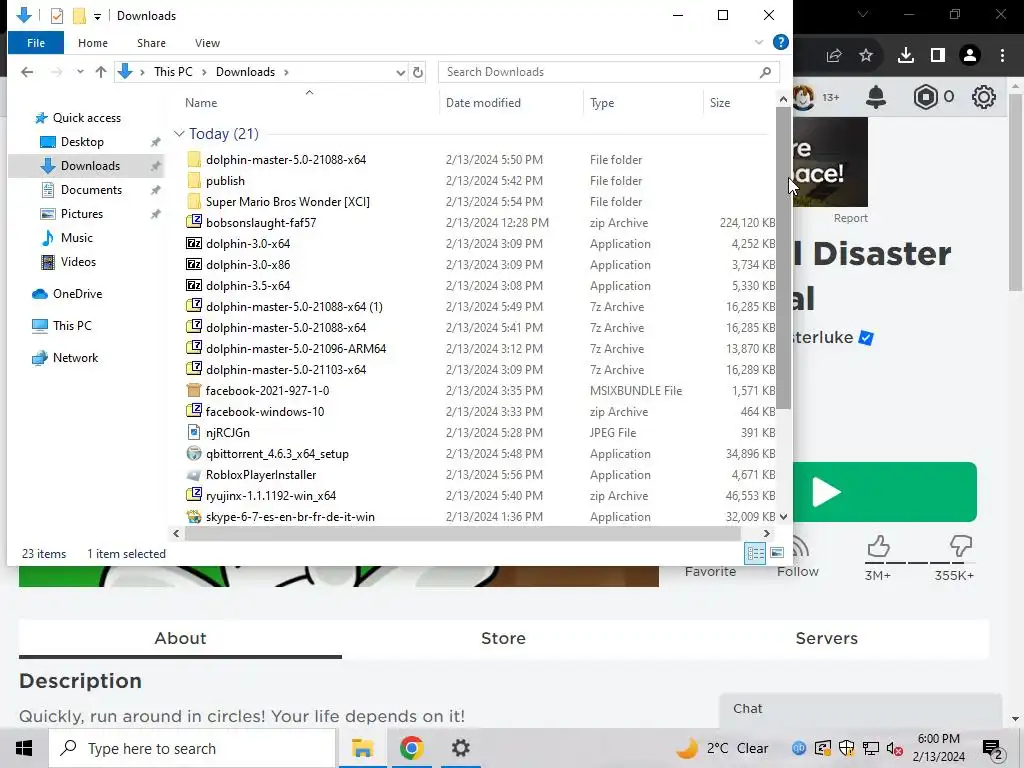This screenshot has width=1024, height=768.
Task: Open Settings from the taskbar
Action: [461, 748]
